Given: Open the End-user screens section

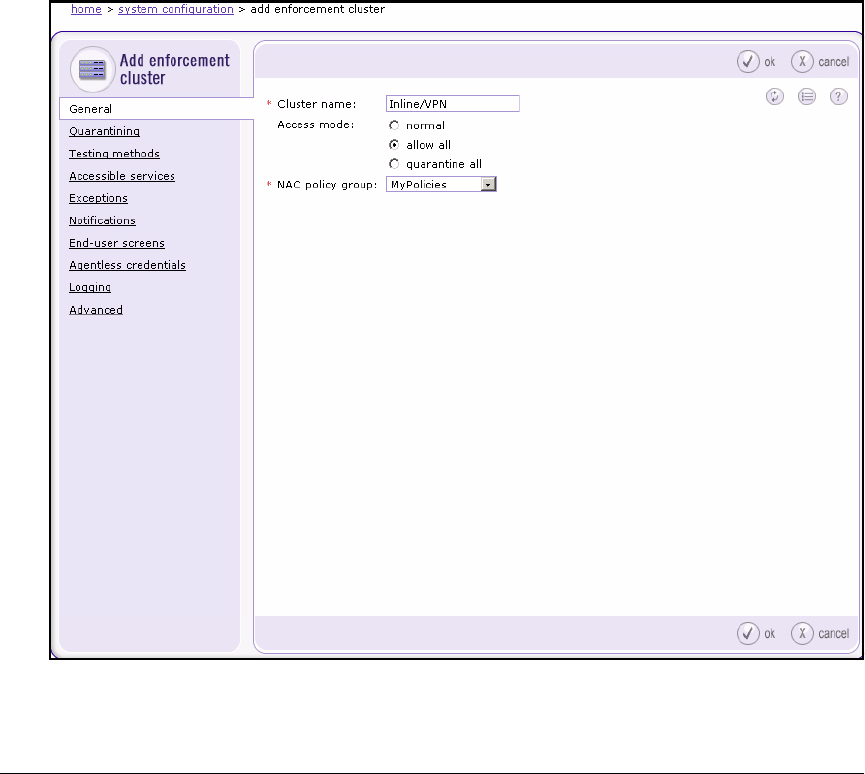Looking at the screenshot, I should 117,243.
